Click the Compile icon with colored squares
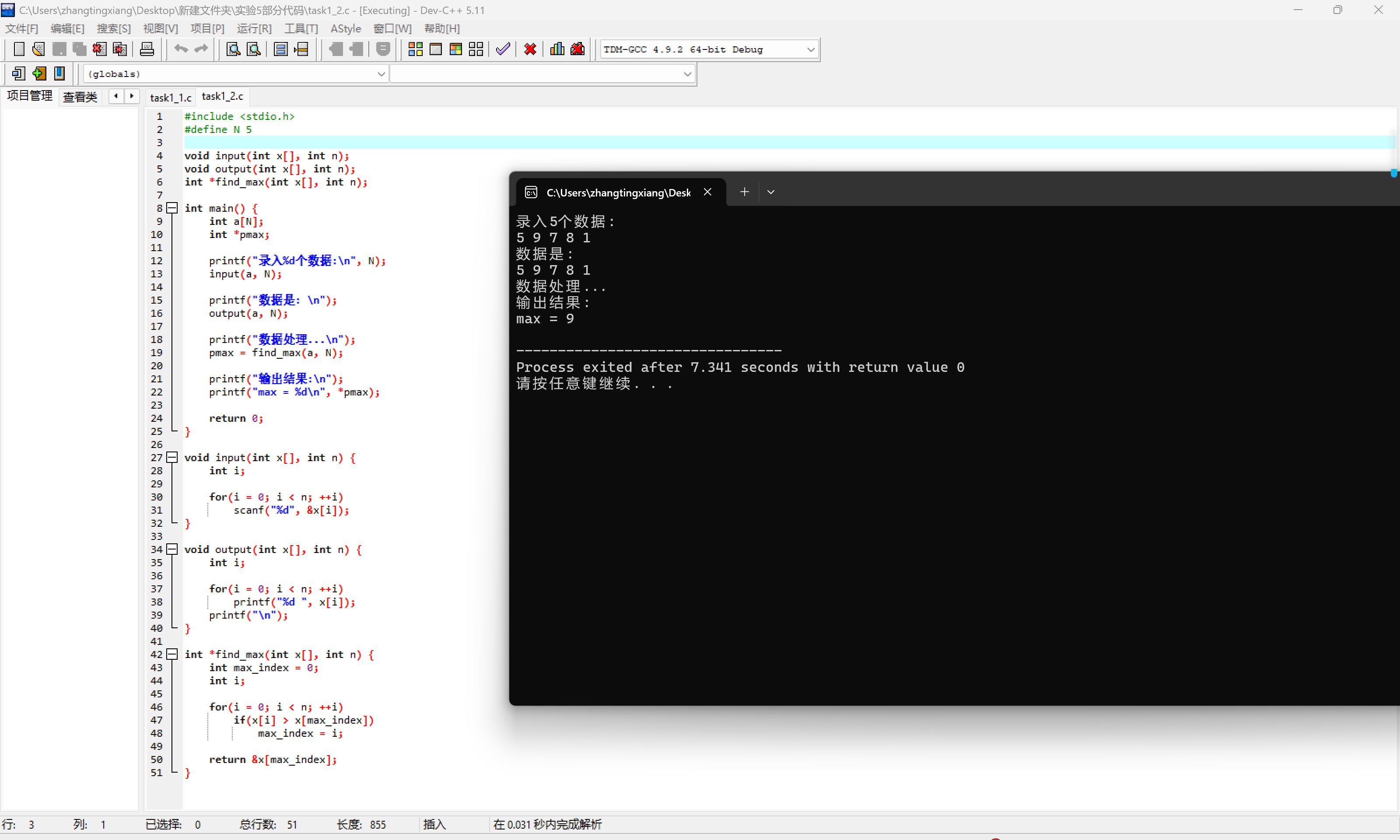1400x840 pixels. (415, 49)
